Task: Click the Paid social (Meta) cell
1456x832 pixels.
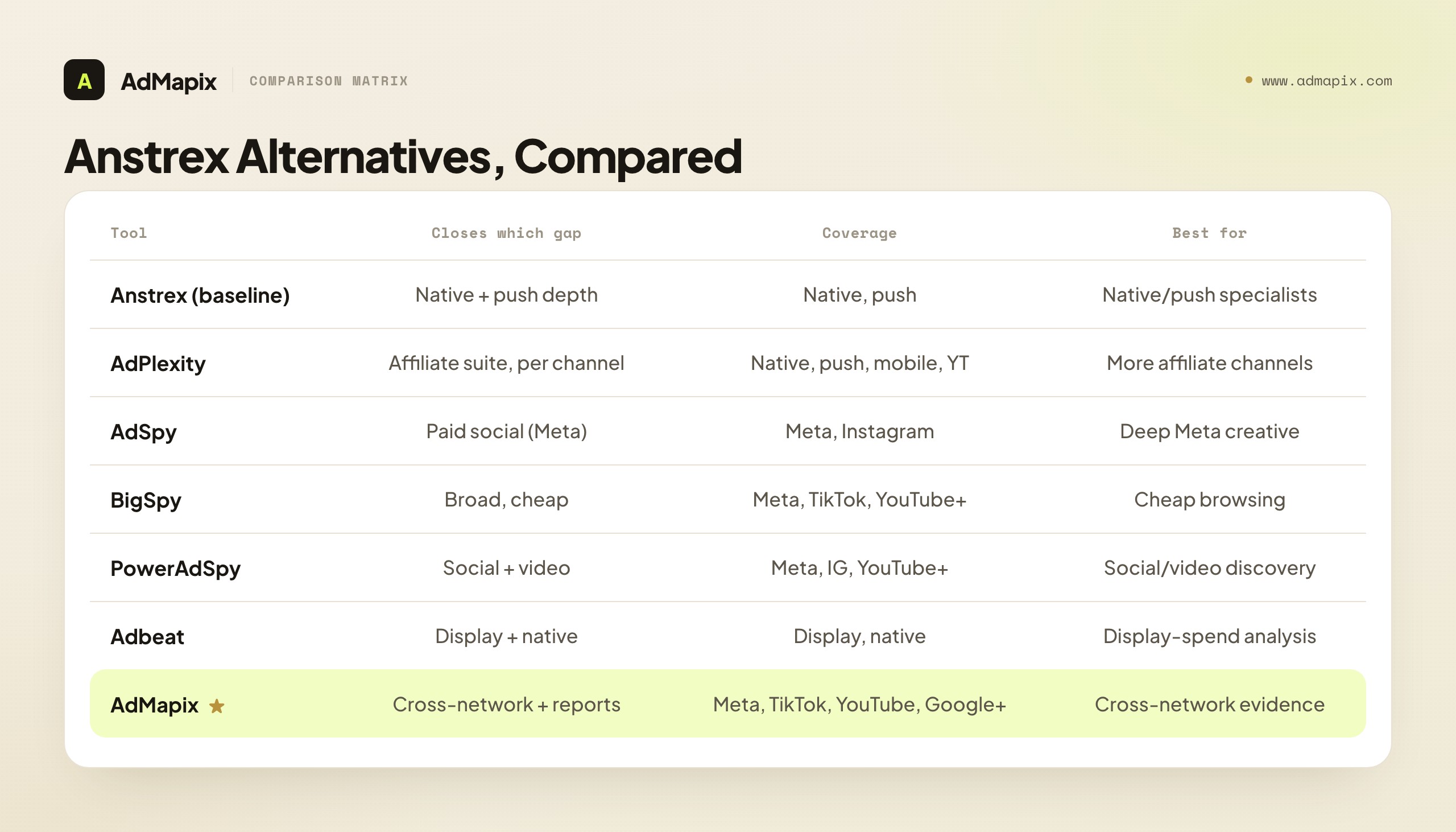Action: 506,431
